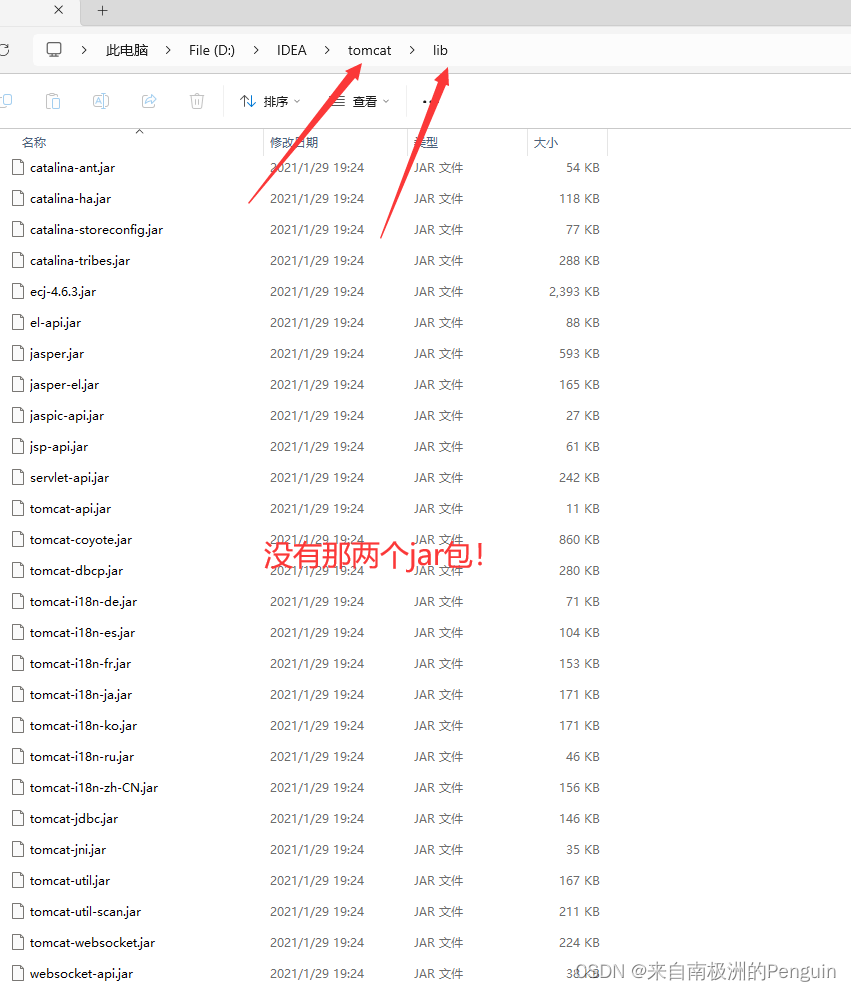Select file el-api.jar
Screen dimensions: 851x991
[x=55, y=322]
